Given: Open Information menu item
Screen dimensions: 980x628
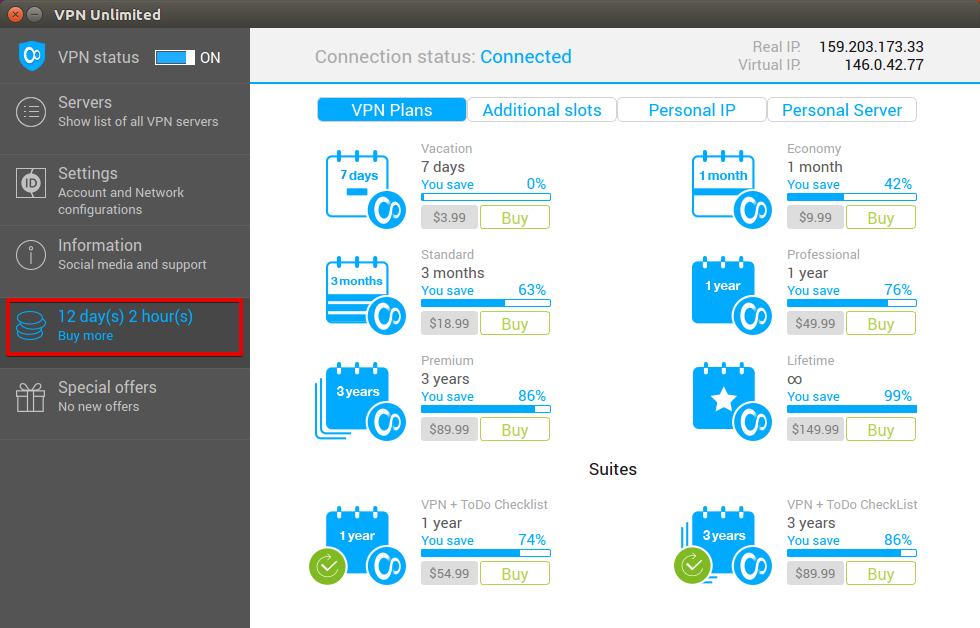Looking at the screenshot, I should [x=125, y=261].
